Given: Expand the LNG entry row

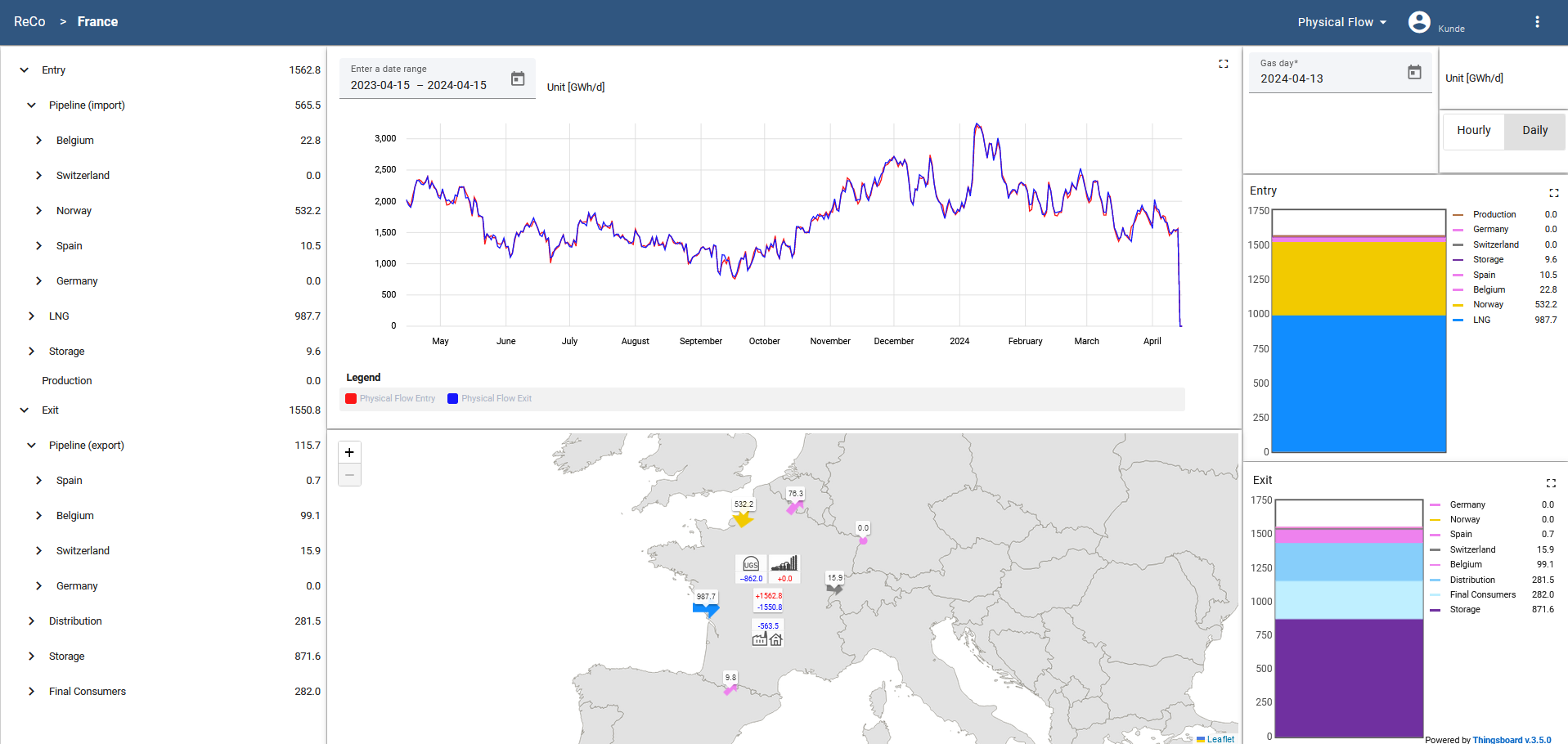Looking at the screenshot, I should (x=32, y=316).
